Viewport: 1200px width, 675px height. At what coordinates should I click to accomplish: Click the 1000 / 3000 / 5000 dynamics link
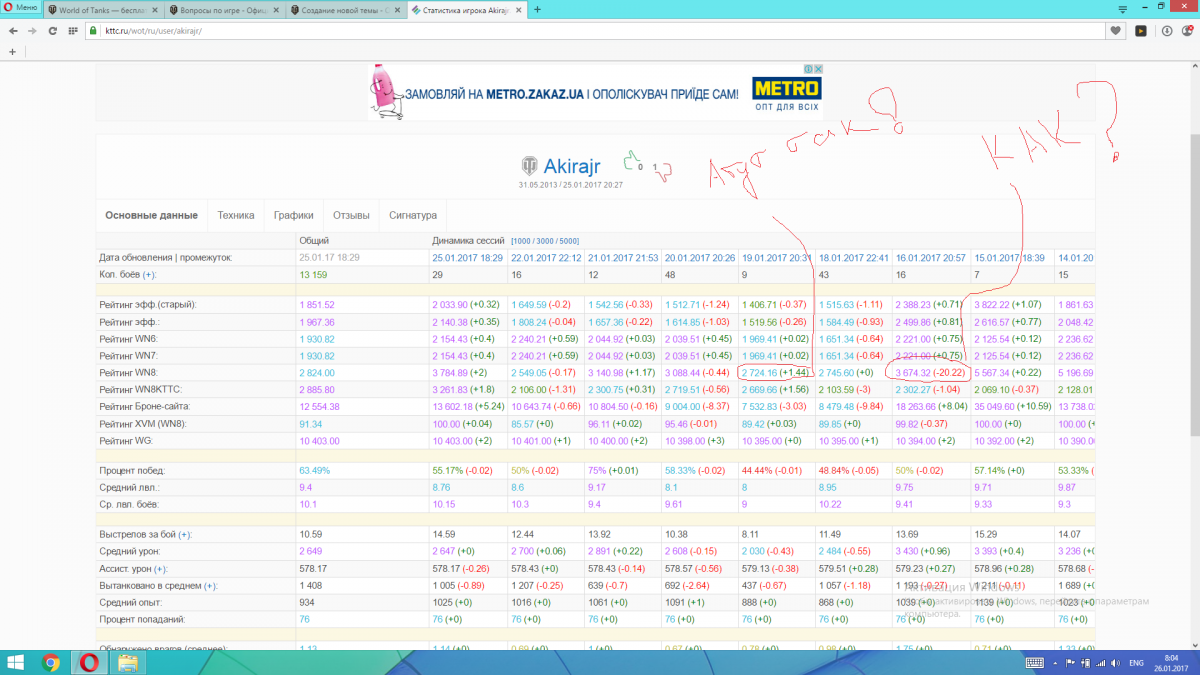[544, 241]
